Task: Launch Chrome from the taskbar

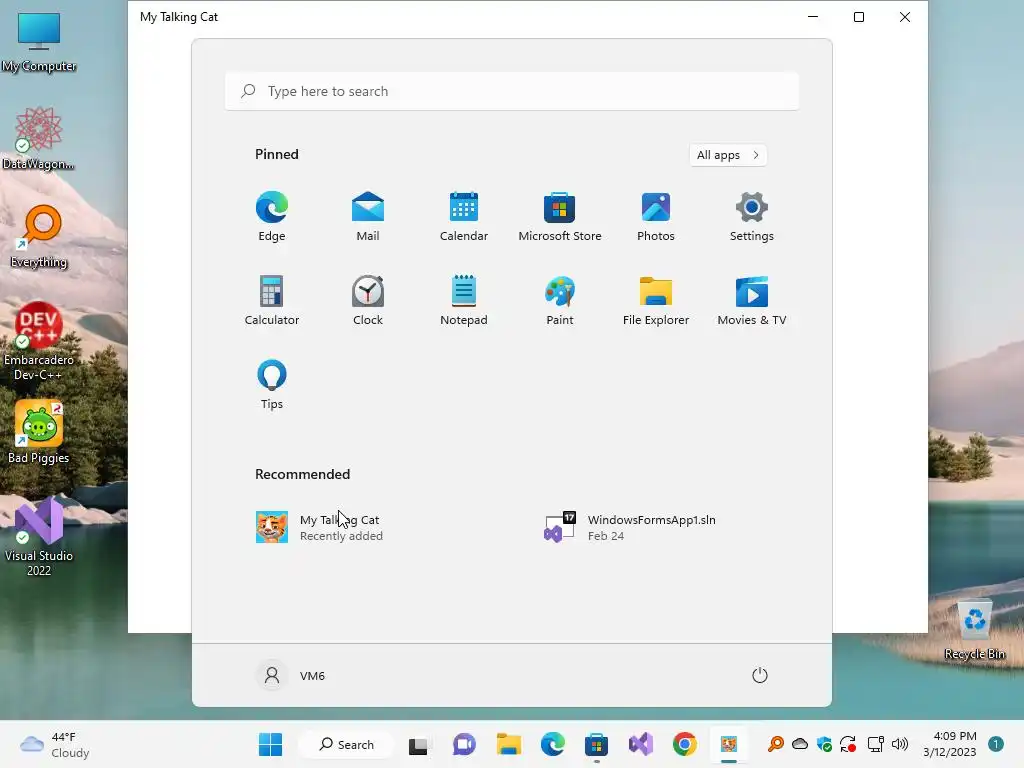Action: (x=684, y=744)
